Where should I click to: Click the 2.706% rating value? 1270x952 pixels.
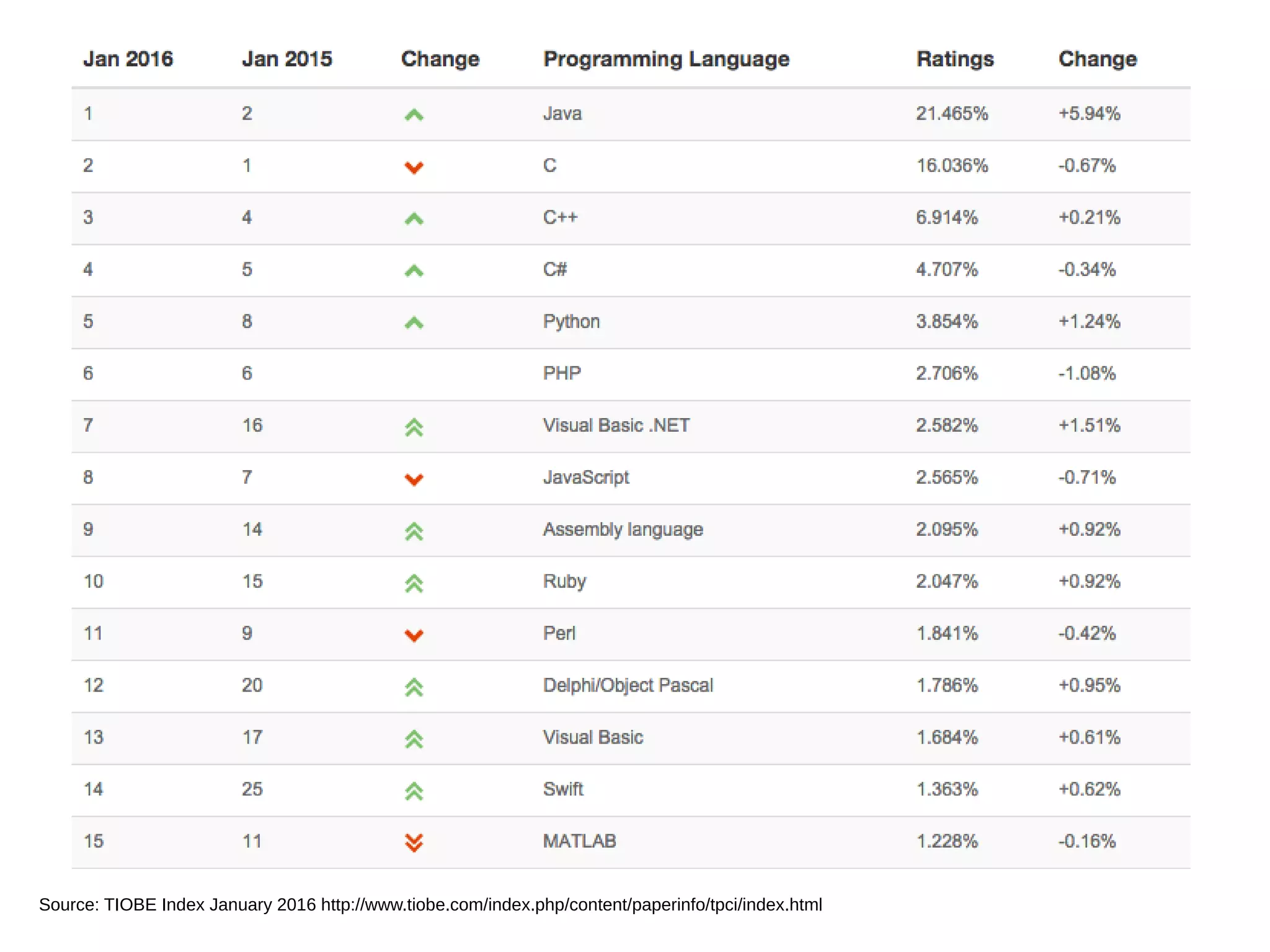point(947,373)
